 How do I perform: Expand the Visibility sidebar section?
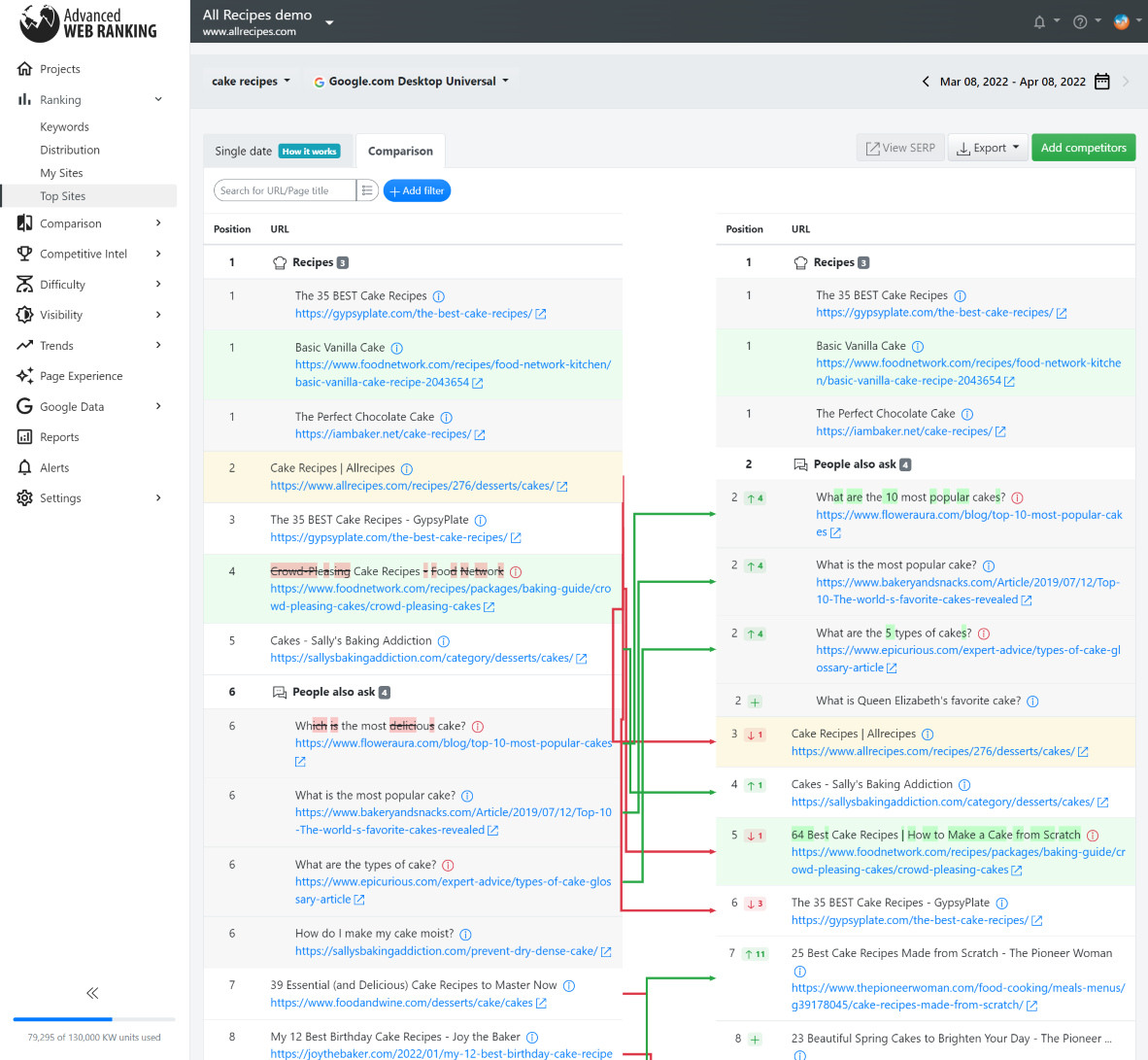pyautogui.click(x=158, y=314)
